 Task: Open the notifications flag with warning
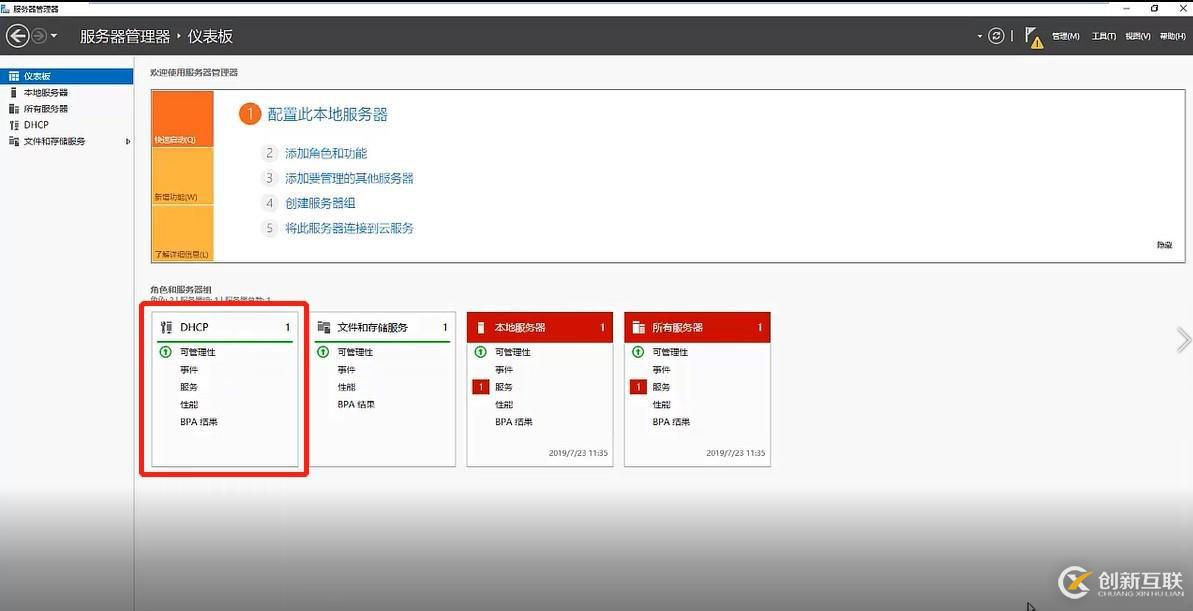[x=1033, y=37]
